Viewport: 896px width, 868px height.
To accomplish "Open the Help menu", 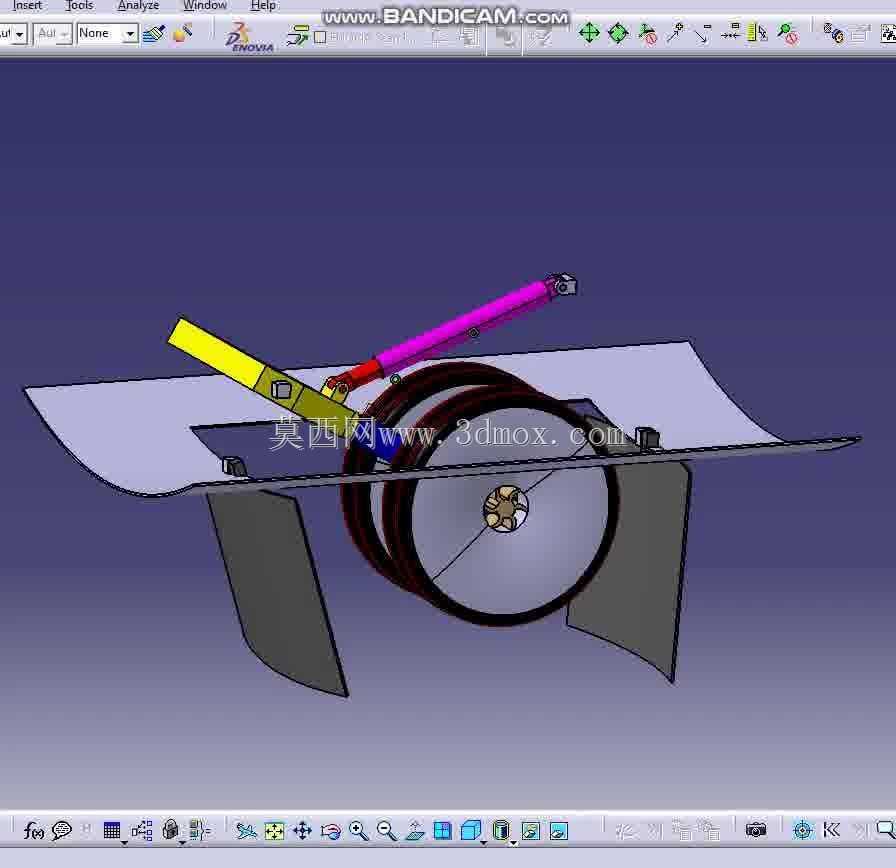I will coord(263,5).
